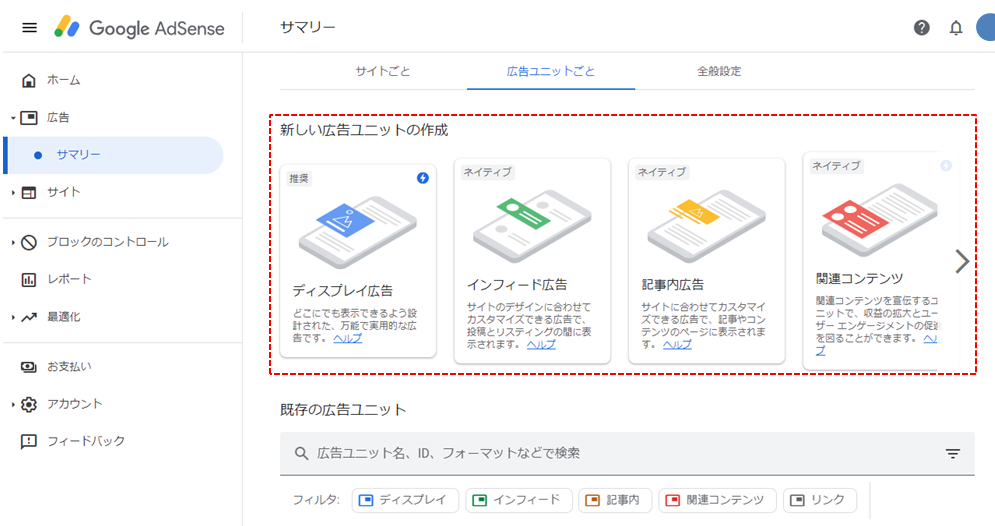The image size is (995, 526).
Task: Open ヘルプ link on ディスプレイ広告 card
Action: (x=348, y=338)
